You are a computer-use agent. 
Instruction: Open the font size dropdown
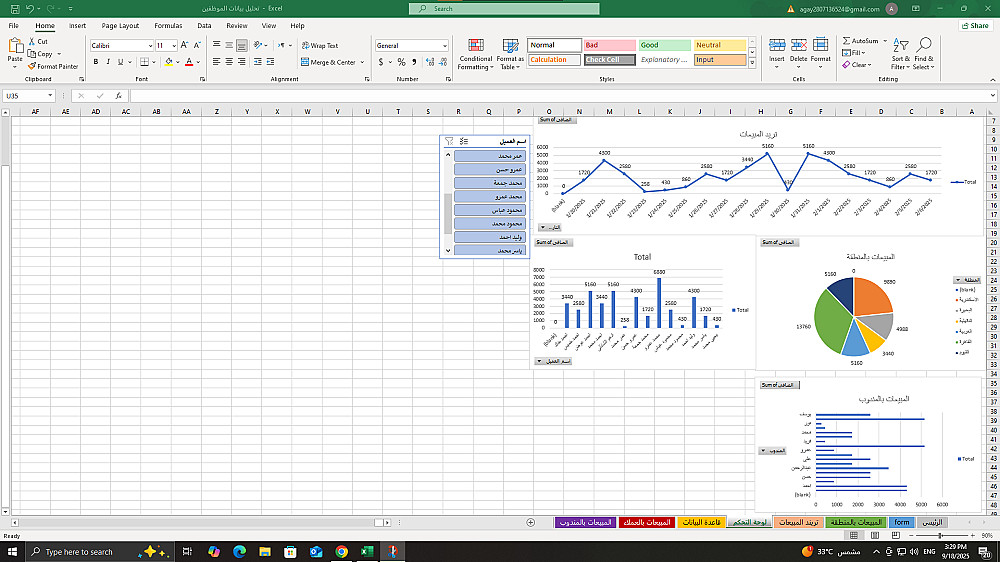click(174, 46)
